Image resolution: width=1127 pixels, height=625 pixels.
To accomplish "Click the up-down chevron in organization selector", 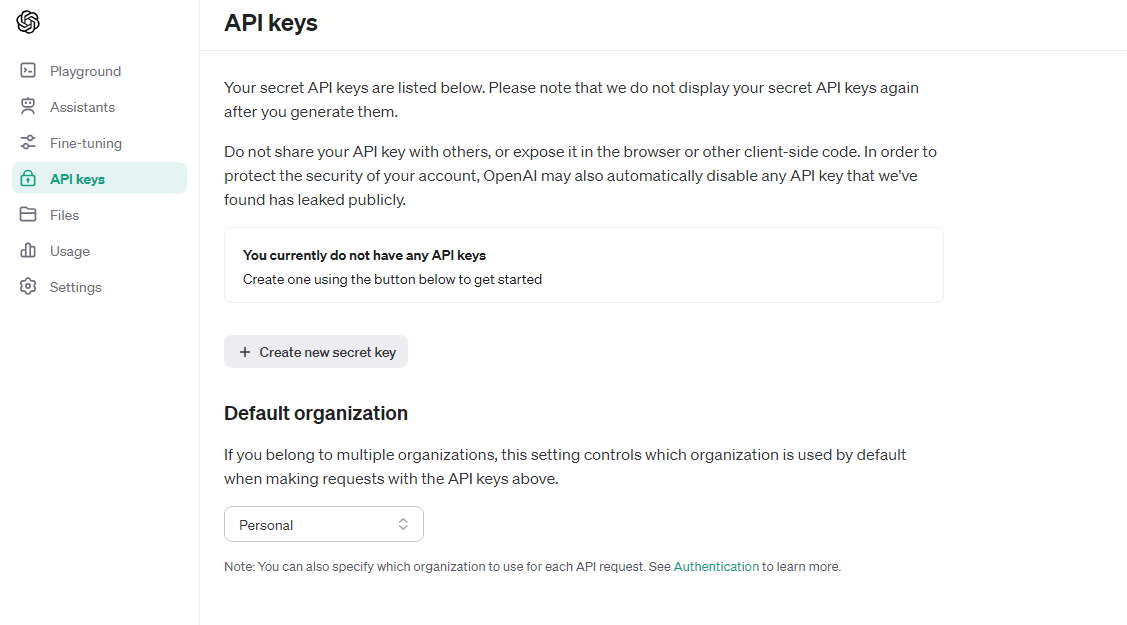I will click(403, 524).
